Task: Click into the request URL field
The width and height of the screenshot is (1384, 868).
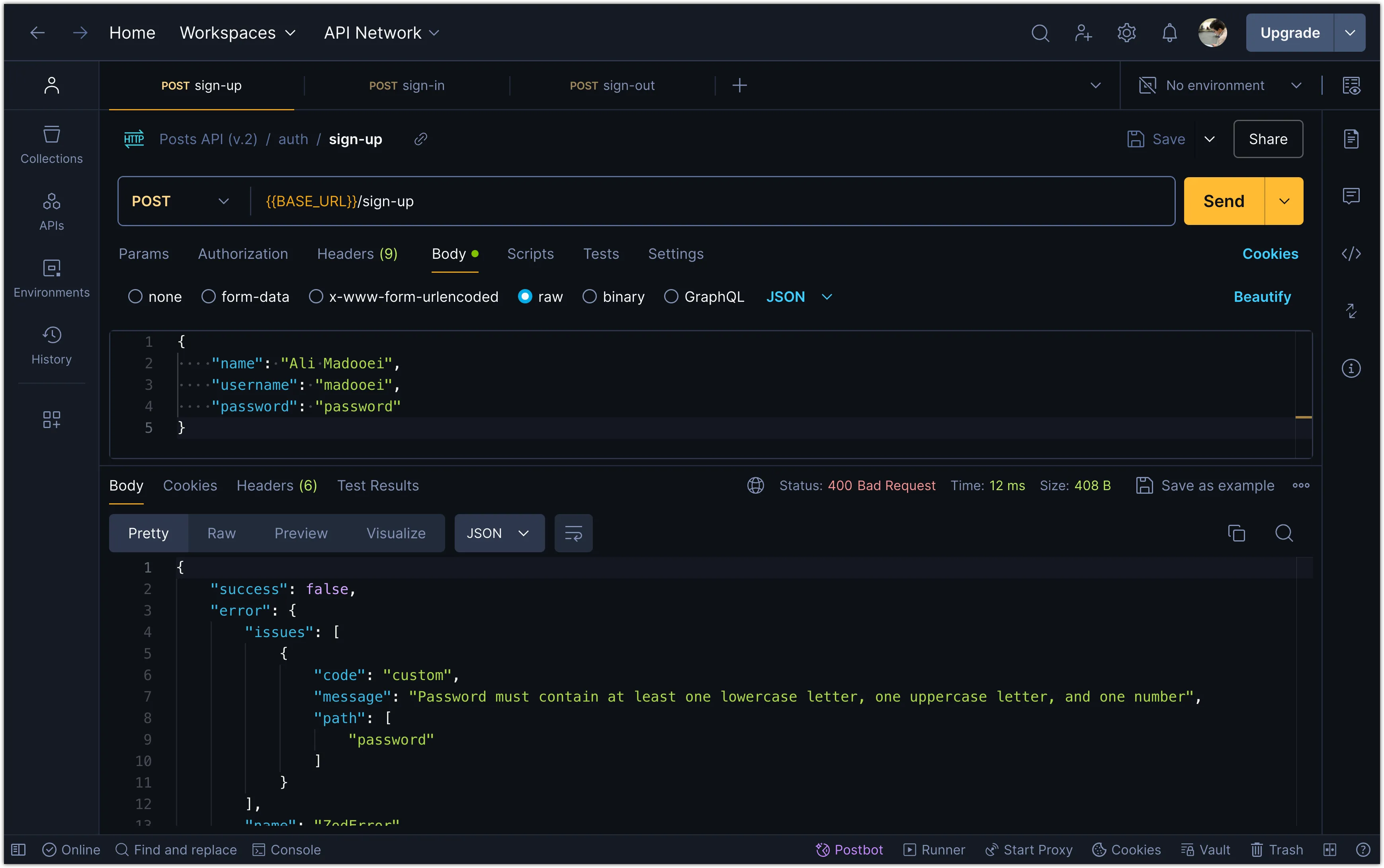Action: coord(712,201)
